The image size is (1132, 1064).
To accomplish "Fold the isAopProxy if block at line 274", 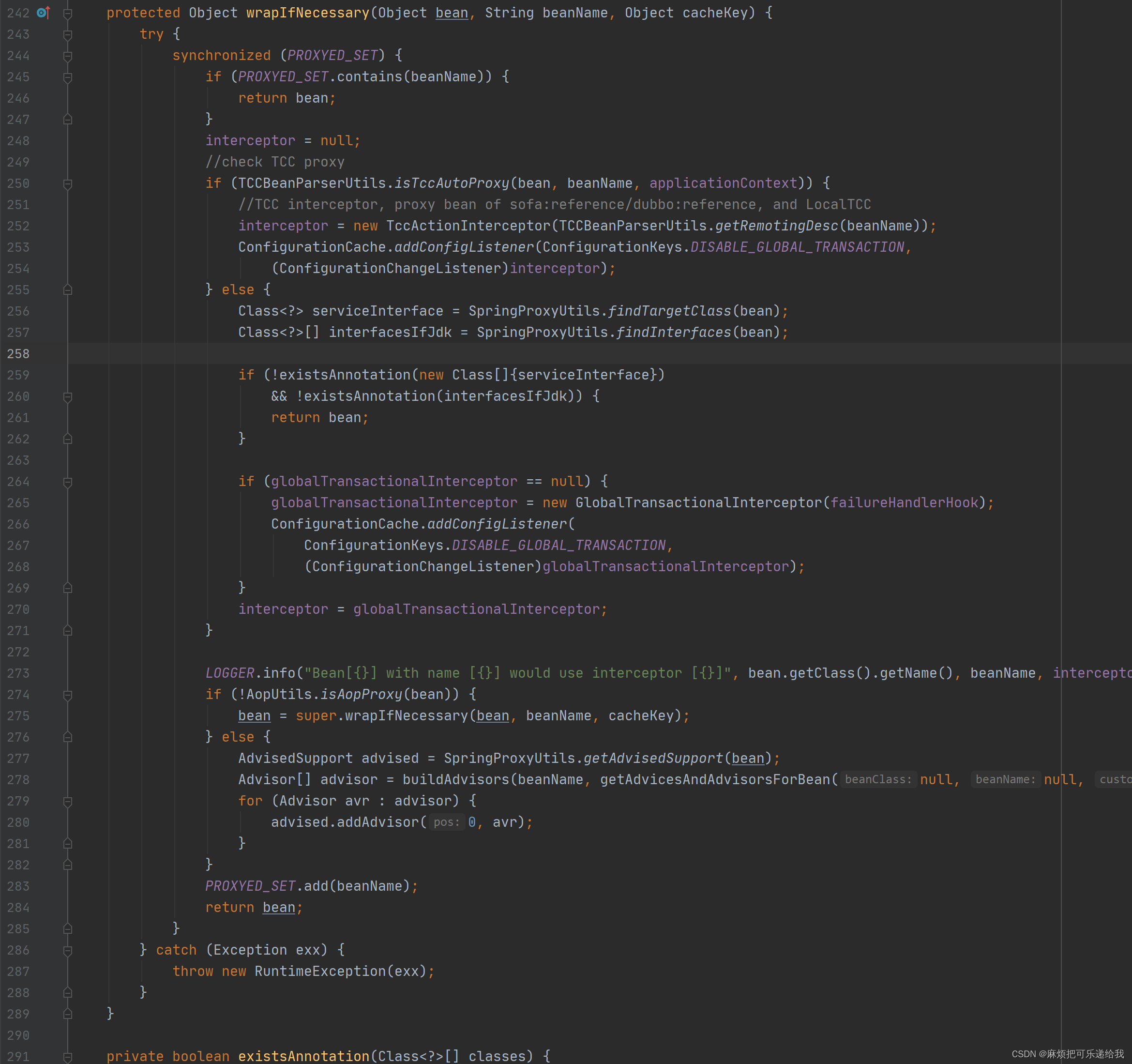I will pyautogui.click(x=68, y=695).
